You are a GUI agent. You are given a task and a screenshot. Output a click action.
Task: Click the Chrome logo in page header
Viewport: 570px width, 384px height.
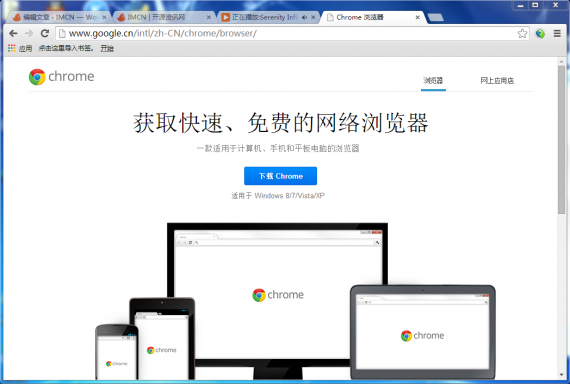61,77
